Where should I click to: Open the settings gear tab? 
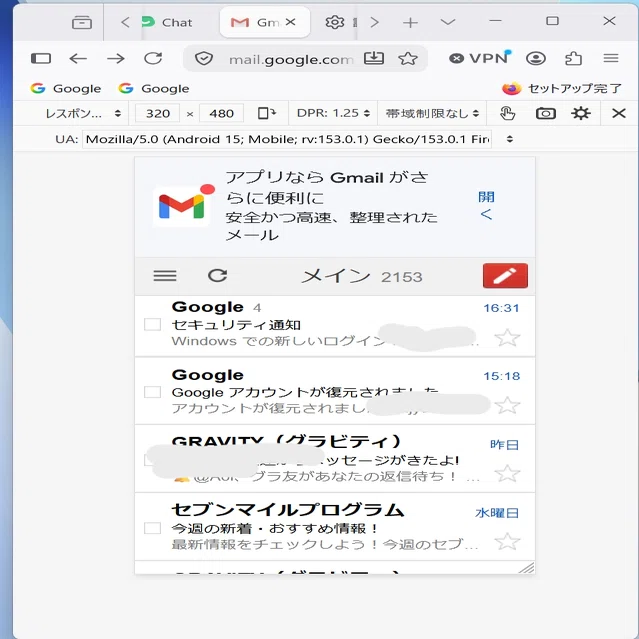[335, 22]
